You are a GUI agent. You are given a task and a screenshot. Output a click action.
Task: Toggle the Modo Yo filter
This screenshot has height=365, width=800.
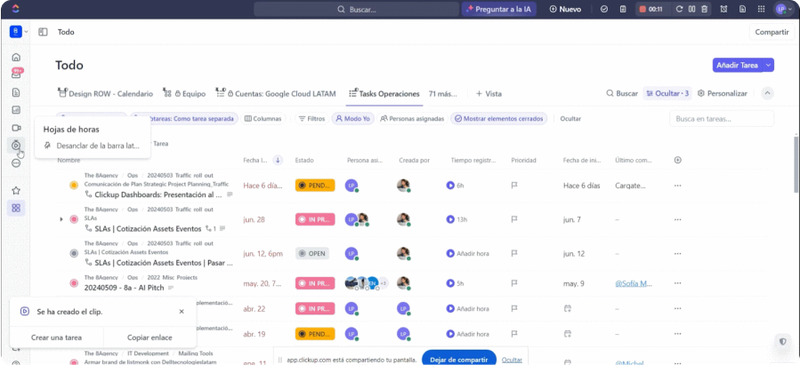click(x=353, y=118)
